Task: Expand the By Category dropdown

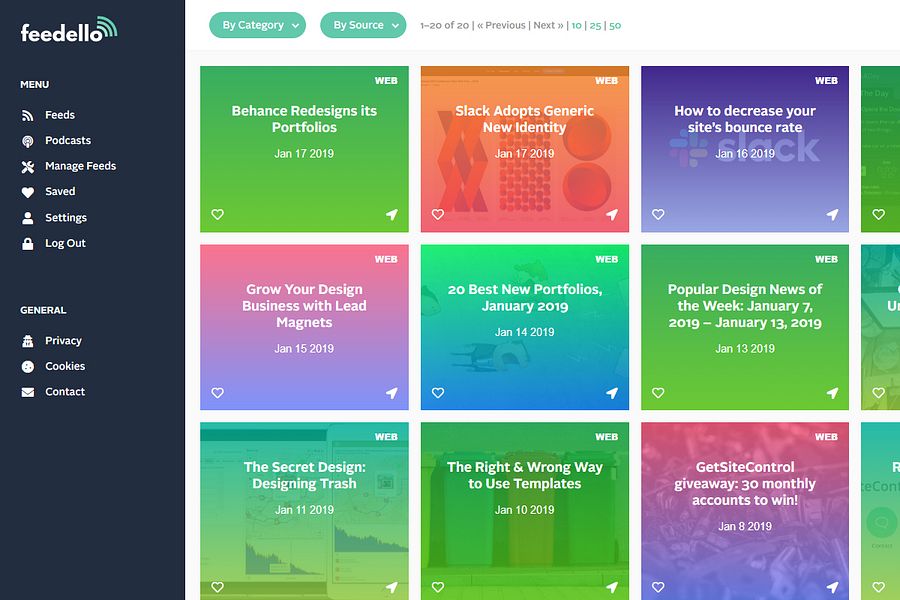Action: tap(257, 25)
